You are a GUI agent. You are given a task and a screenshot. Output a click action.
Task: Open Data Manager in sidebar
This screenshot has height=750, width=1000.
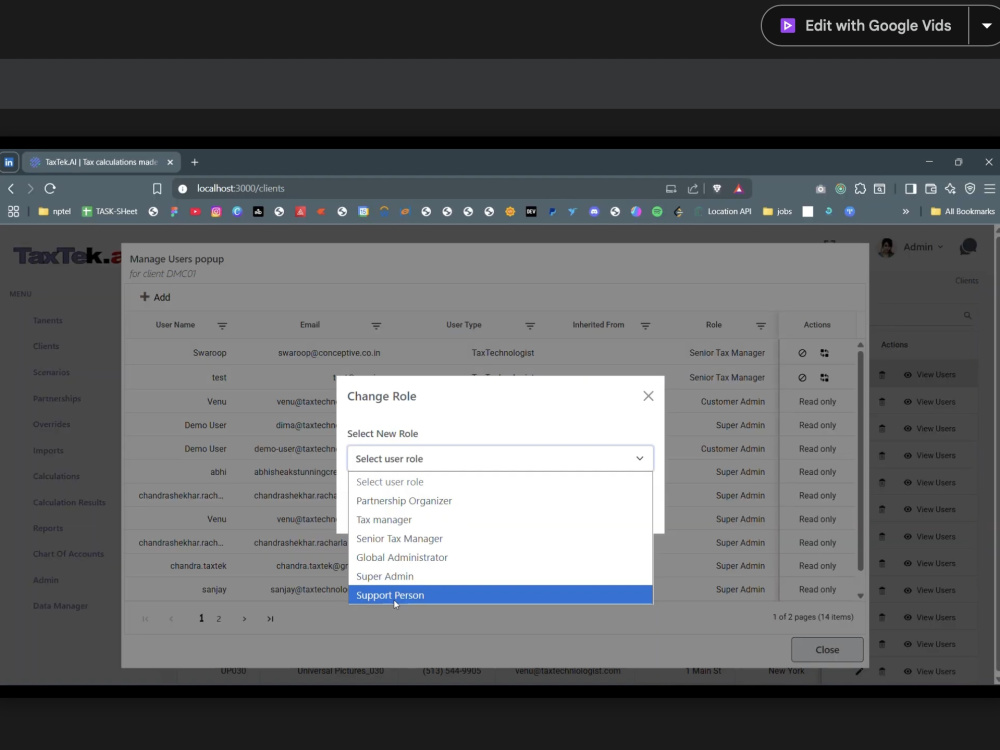point(61,606)
